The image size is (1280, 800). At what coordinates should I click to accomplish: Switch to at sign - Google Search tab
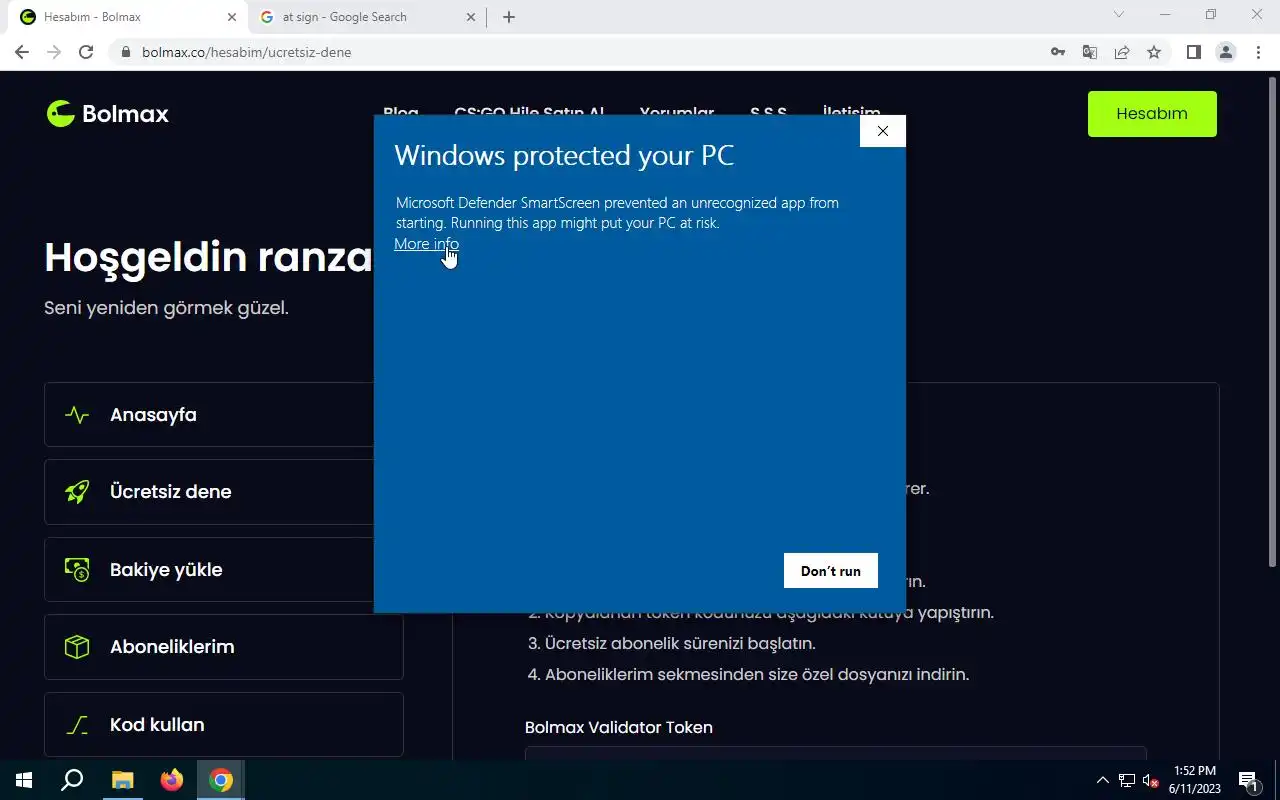(x=366, y=17)
